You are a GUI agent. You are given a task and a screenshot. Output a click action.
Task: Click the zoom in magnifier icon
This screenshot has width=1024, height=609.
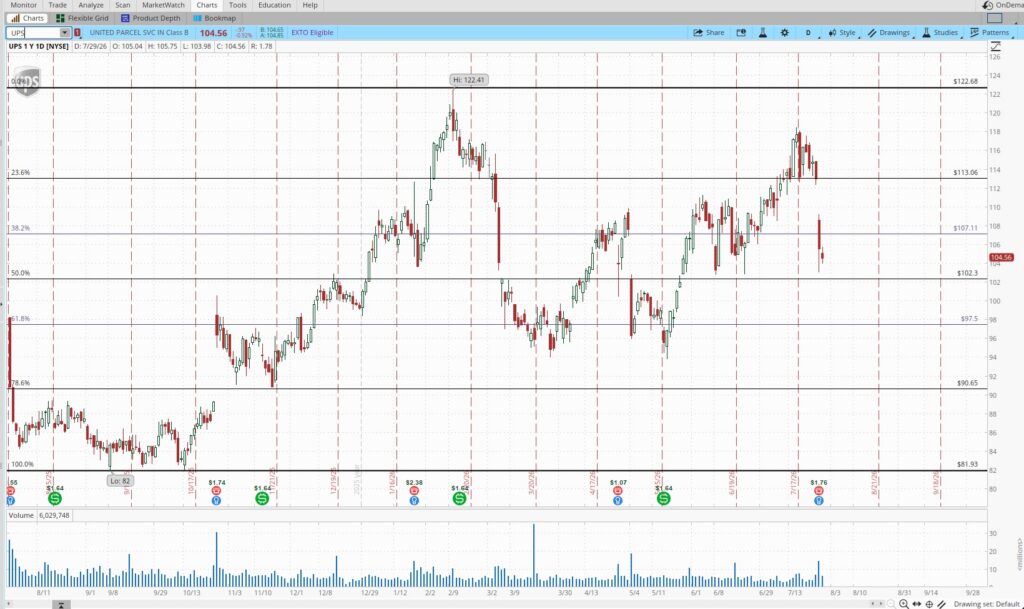point(904,604)
